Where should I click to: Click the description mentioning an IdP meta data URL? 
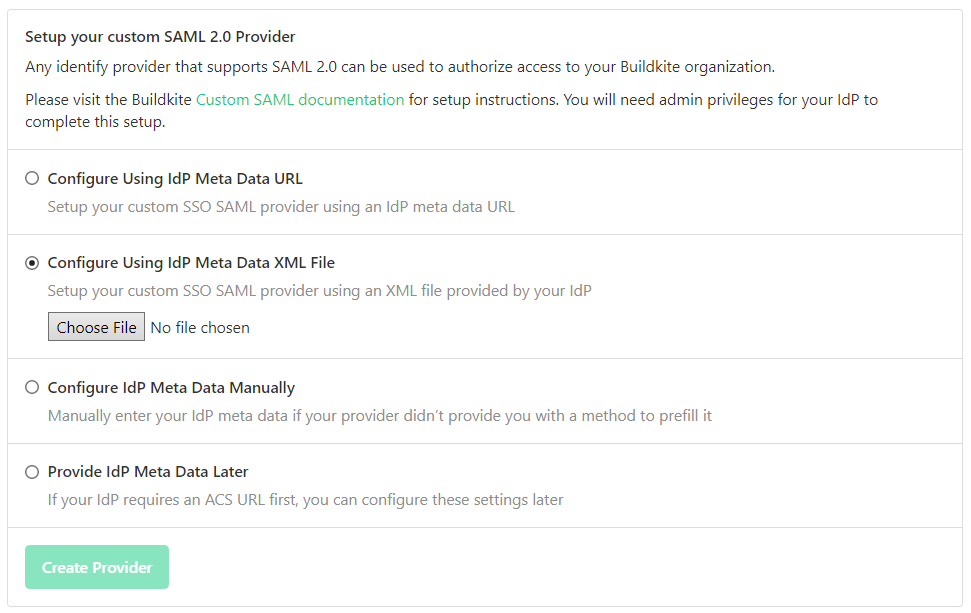[x=281, y=207]
